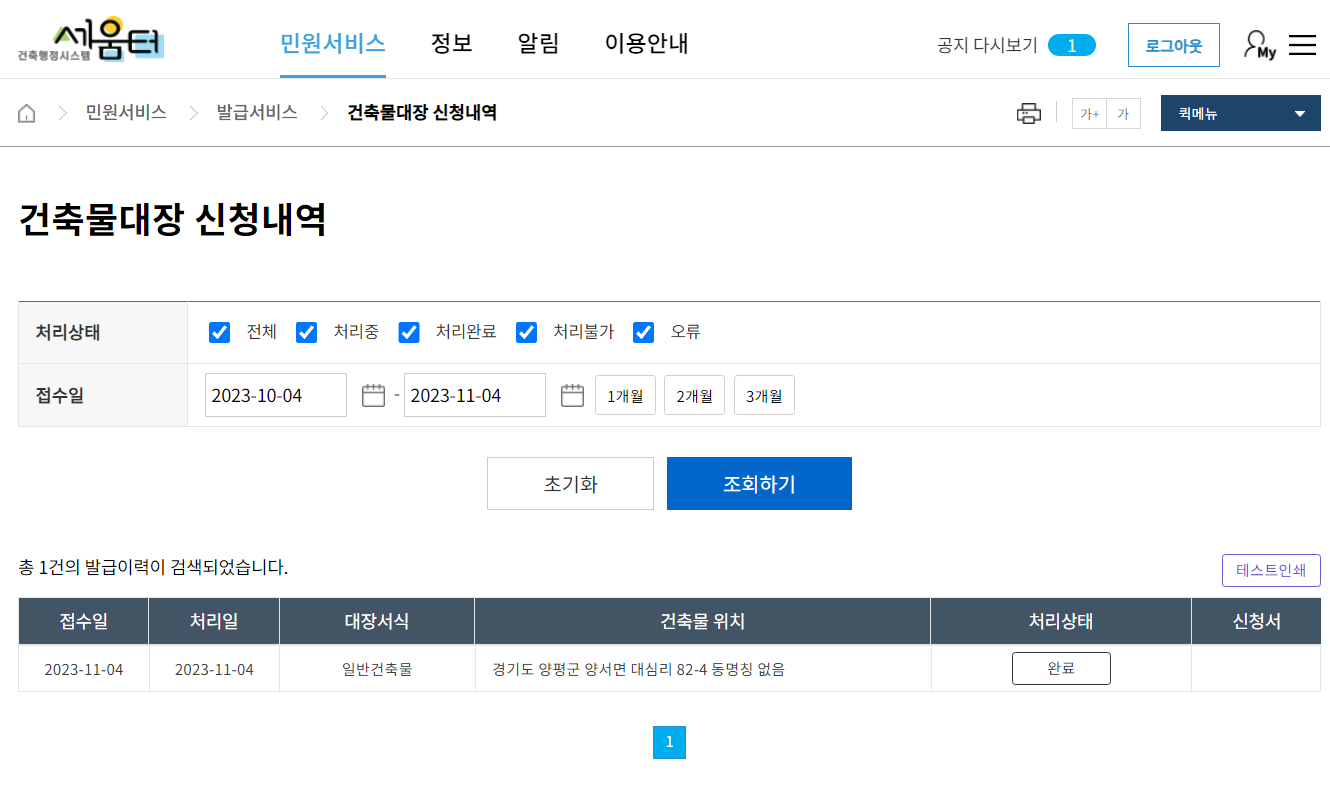Open the calendar icon for the start date

[371, 395]
